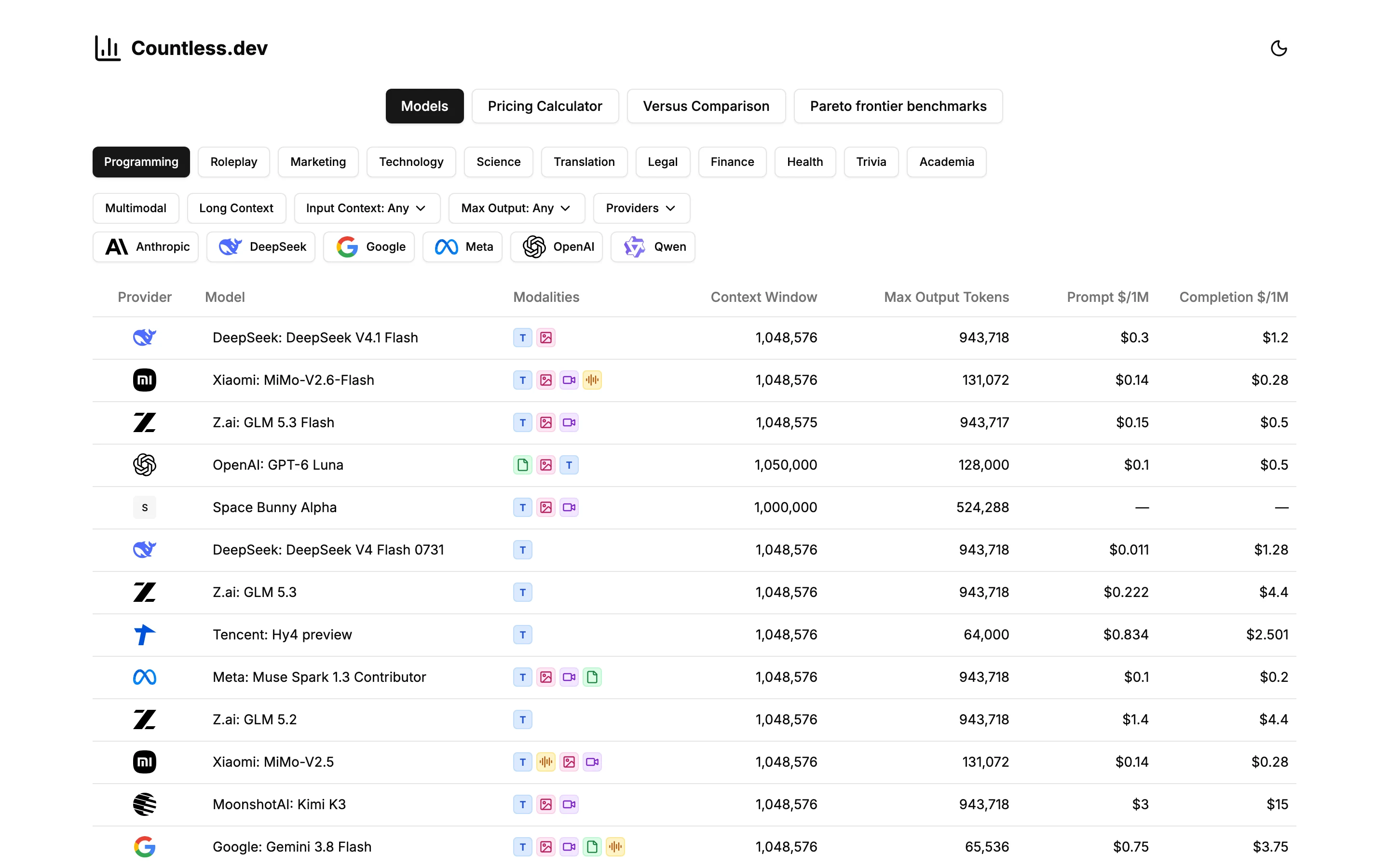The image size is (1389, 868).
Task: Toggle the Long Context filter
Action: [x=236, y=208]
